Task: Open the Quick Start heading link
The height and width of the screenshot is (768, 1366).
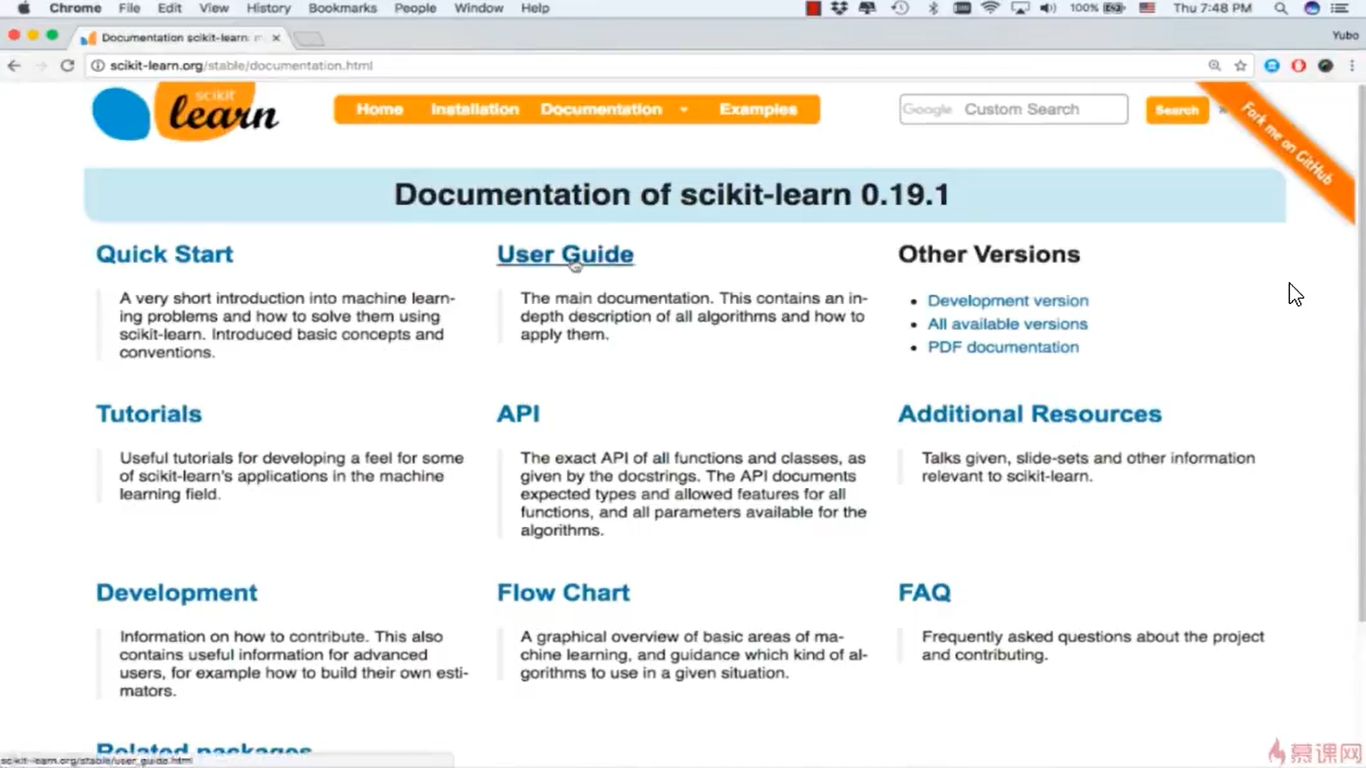Action: pos(164,254)
